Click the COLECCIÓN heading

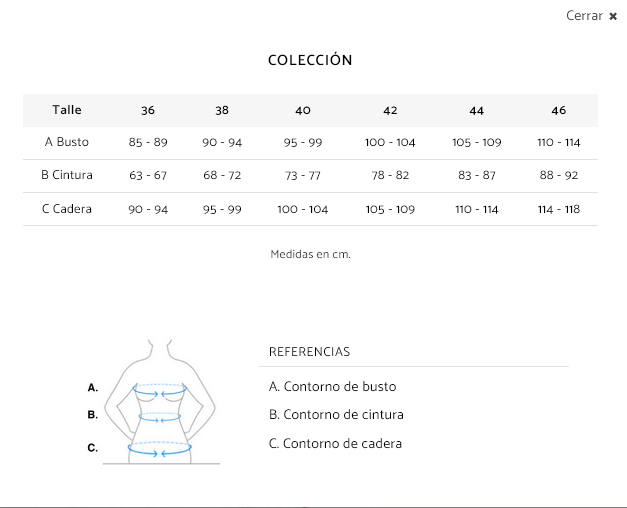310,60
